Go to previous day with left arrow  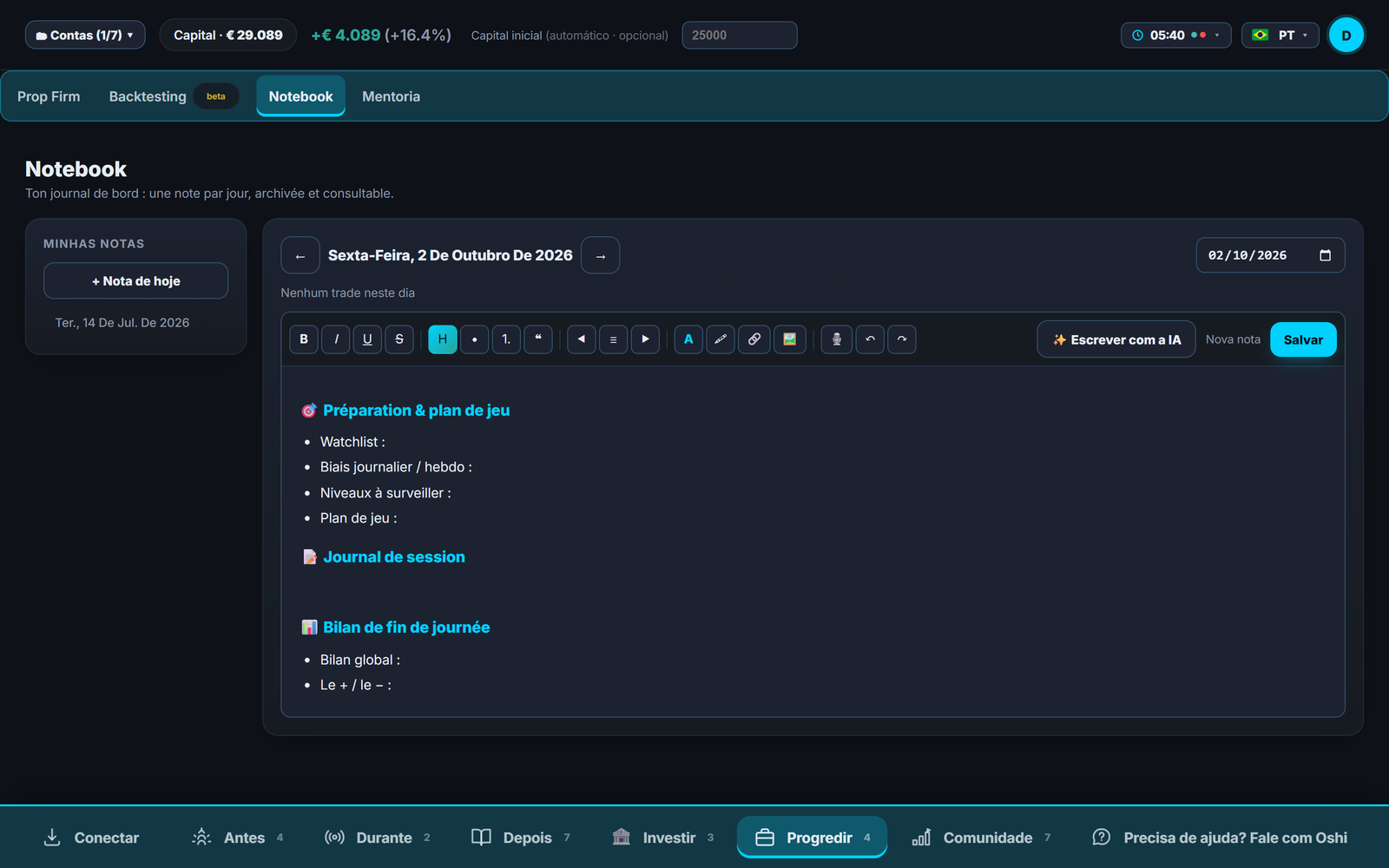(300, 255)
